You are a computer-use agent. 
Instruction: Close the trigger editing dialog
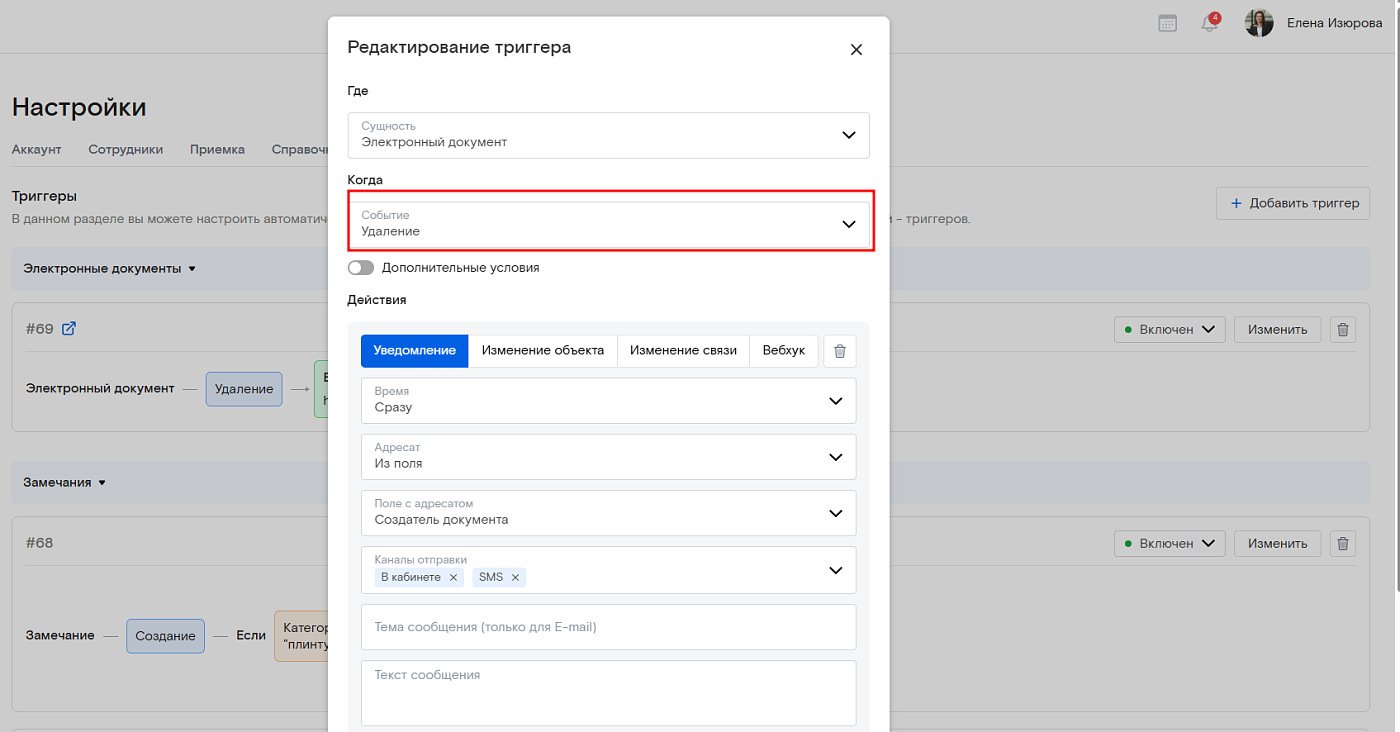pyautogui.click(x=856, y=49)
